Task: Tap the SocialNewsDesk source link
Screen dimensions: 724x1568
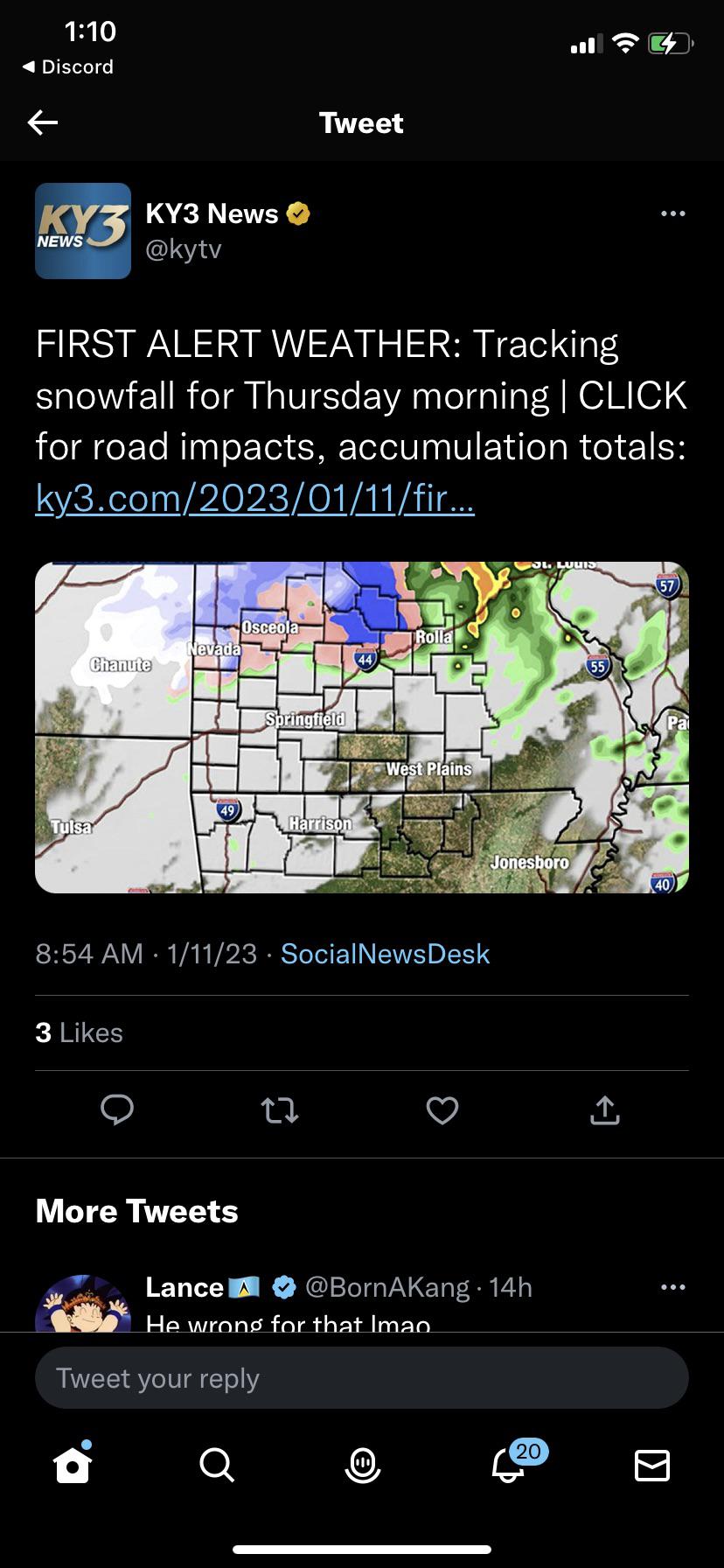Action: (385, 954)
